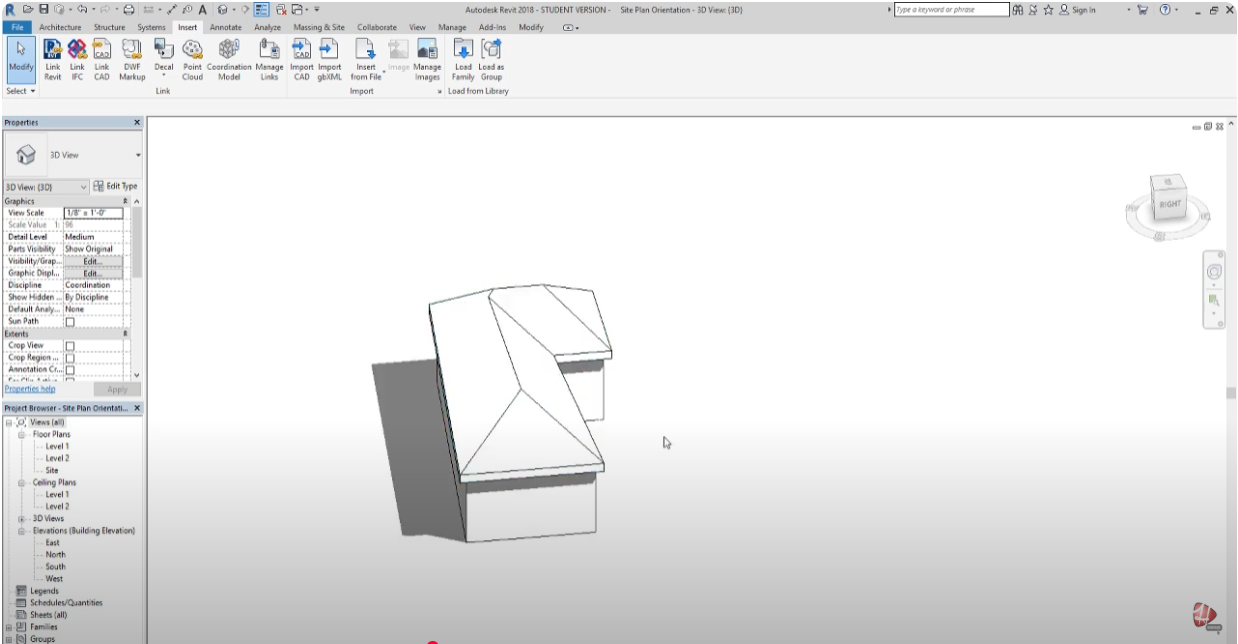
Task: Click the Edit Type button
Action: (115, 186)
